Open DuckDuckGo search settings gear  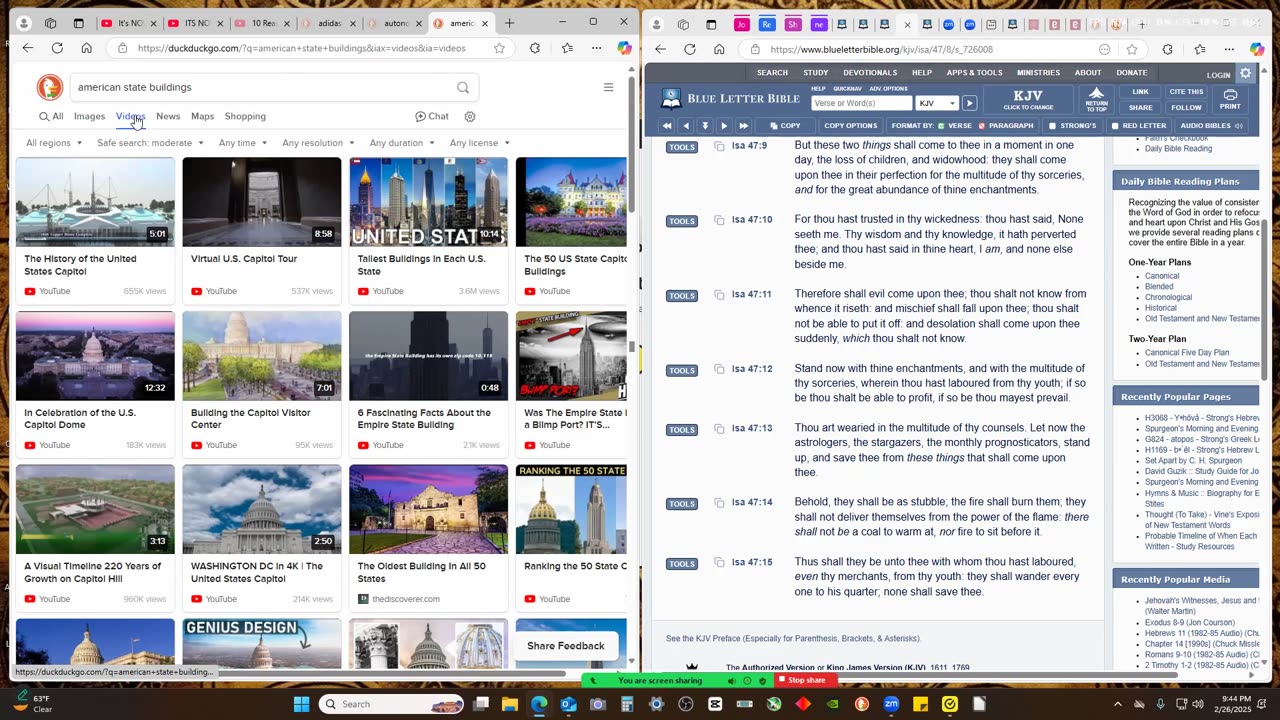[470, 116]
